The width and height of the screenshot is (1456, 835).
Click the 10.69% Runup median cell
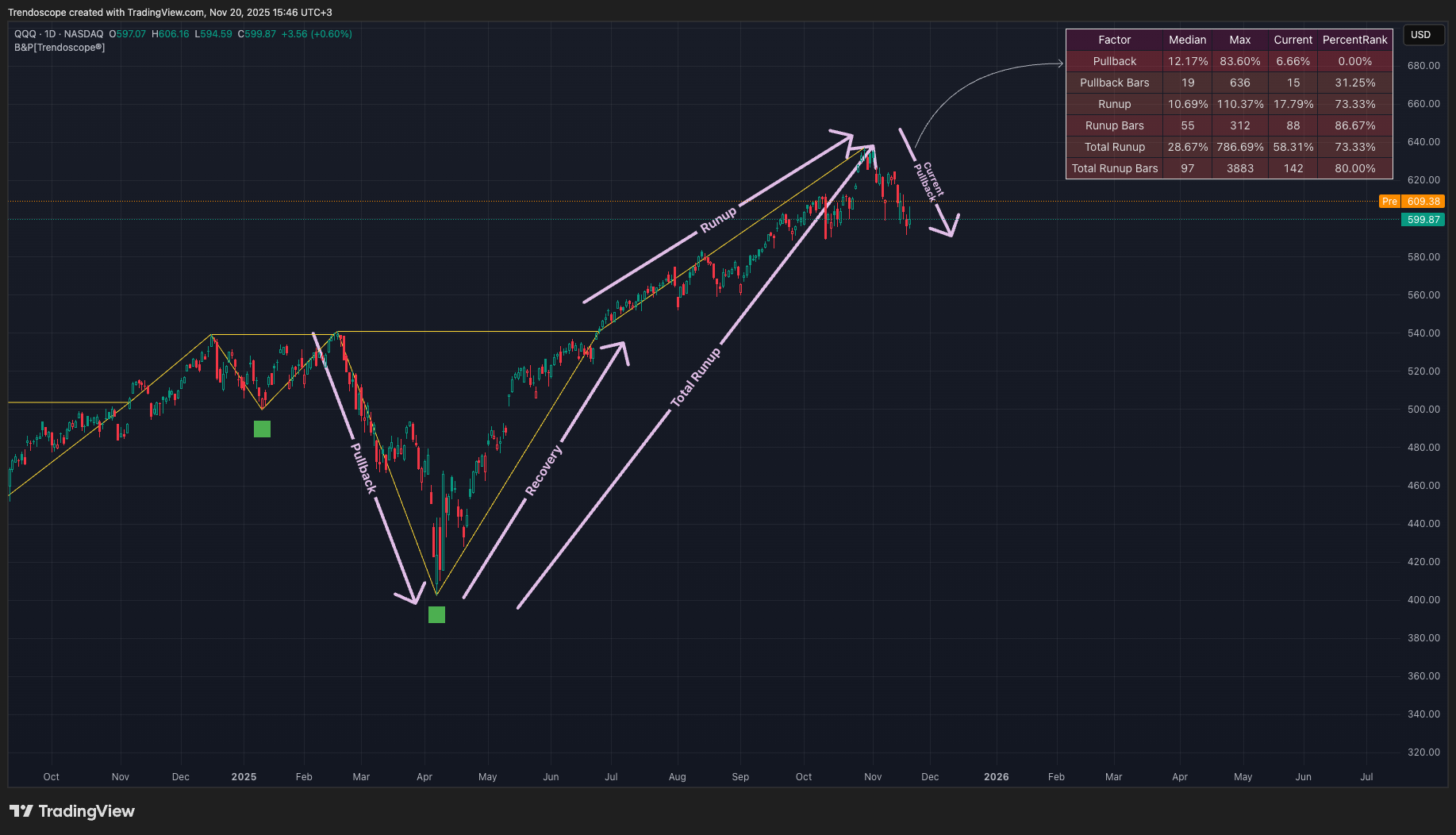pyautogui.click(x=1187, y=104)
